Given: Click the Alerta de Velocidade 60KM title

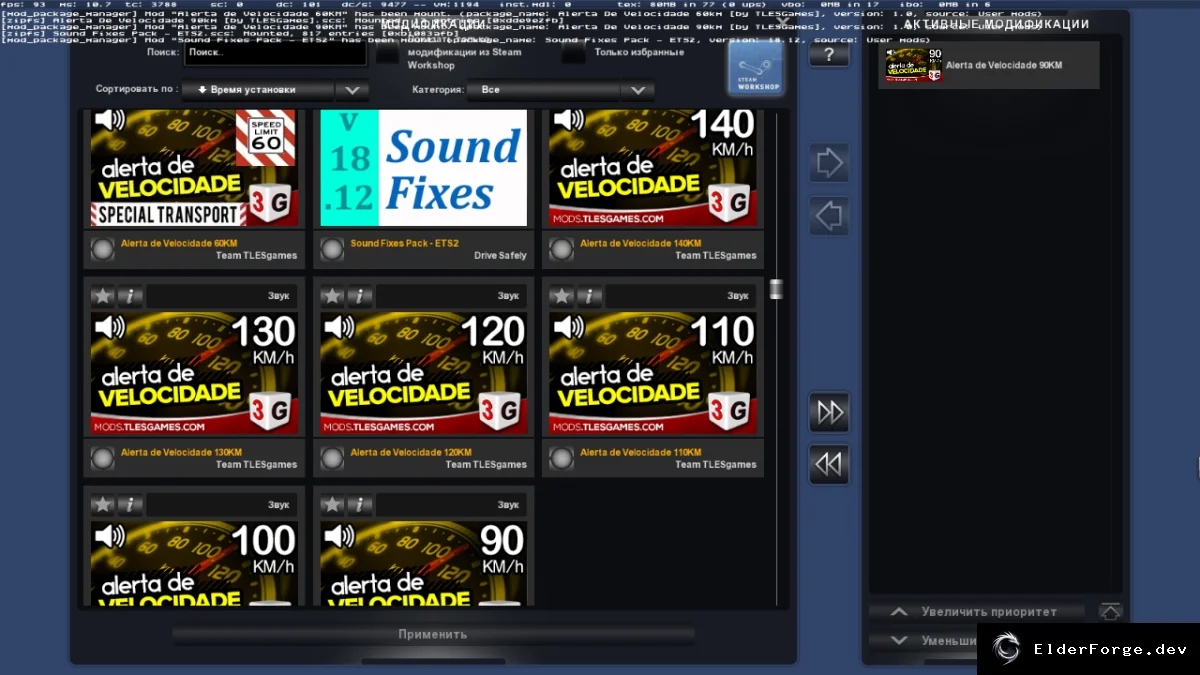Looking at the screenshot, I should [179, 243].
